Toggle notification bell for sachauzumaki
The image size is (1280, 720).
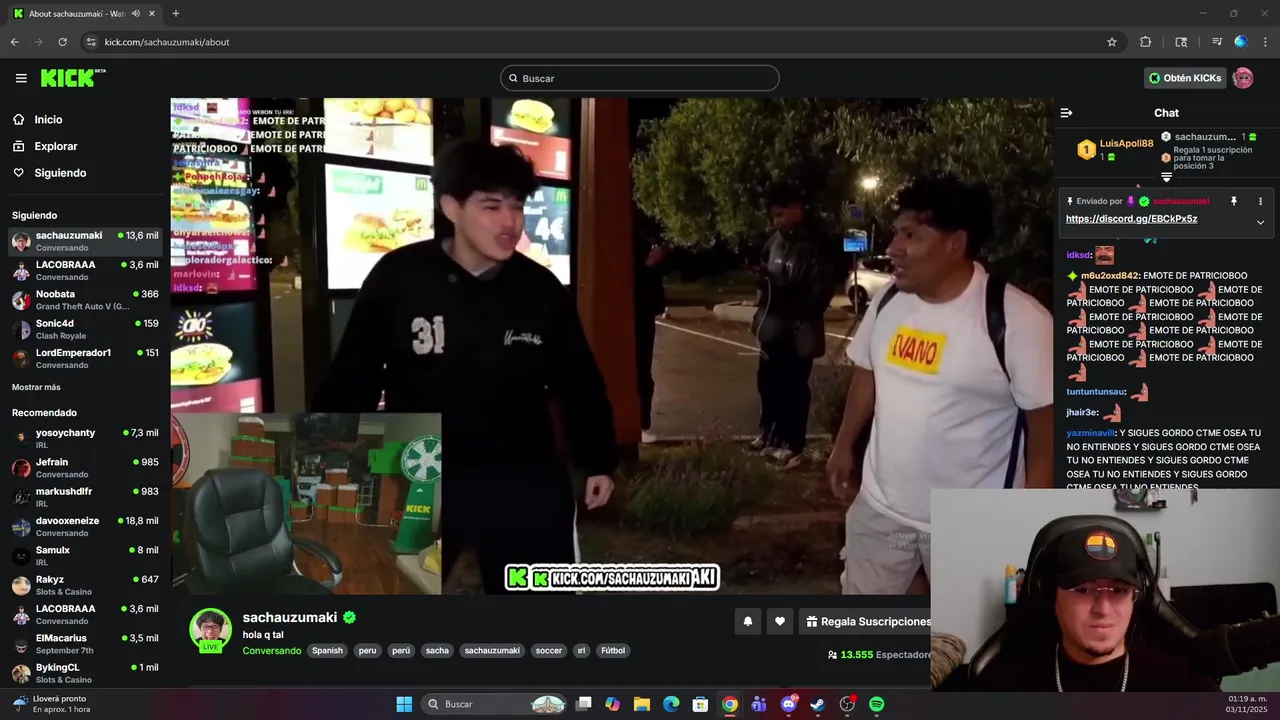(747, 621)
